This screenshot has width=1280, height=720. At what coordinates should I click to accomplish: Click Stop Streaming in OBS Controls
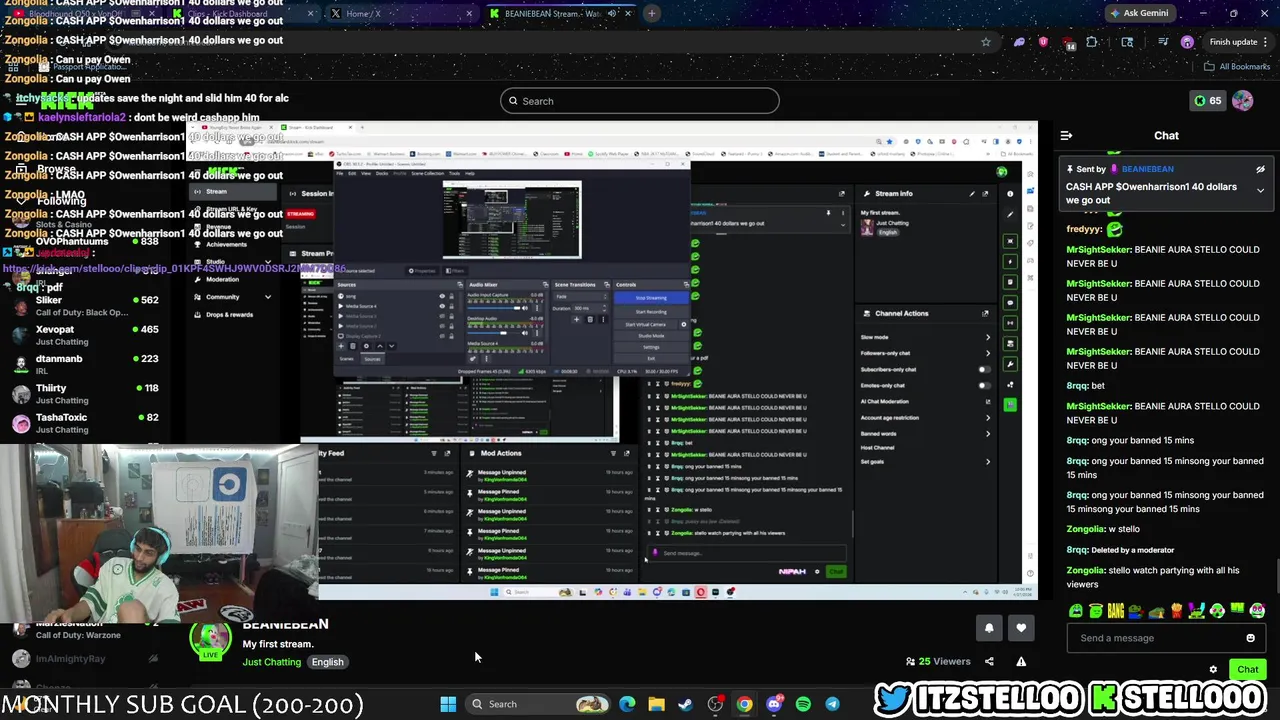[x=650, y=298]
